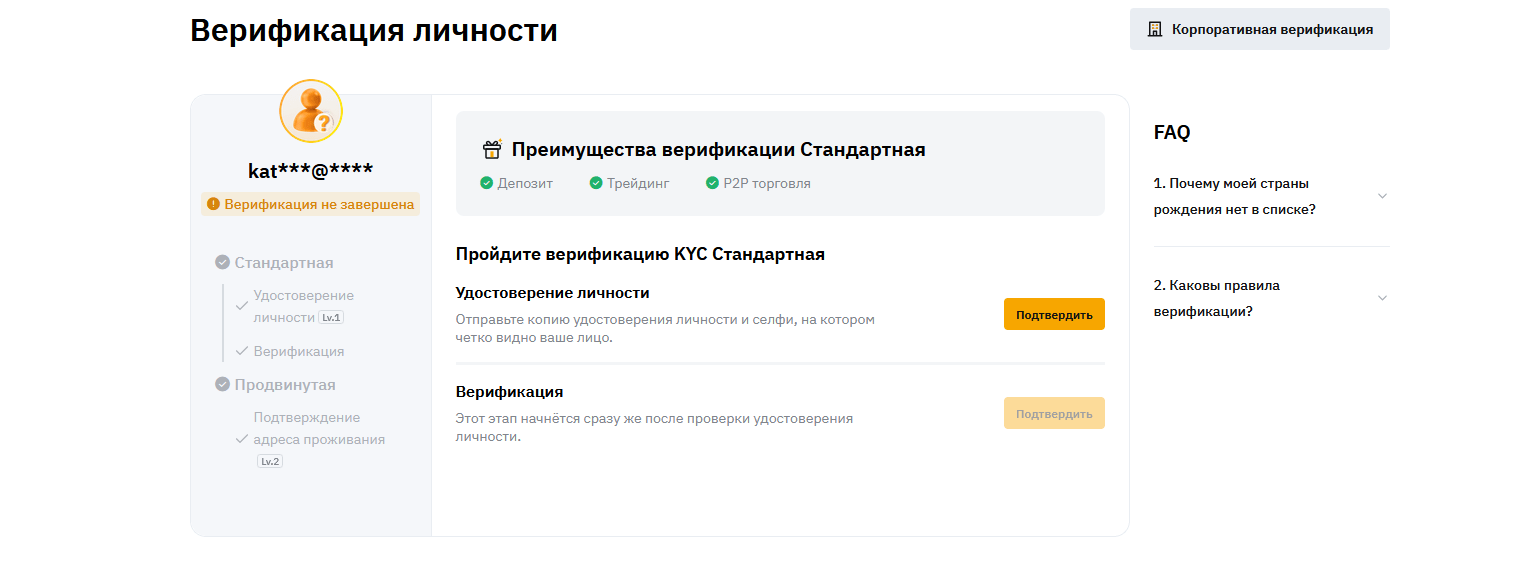The width and height of the screenshot is (1539, 562).
Task: Click the gray check icon beside Продвинутая
Action: pyautogui.click(x=222, y=384)
